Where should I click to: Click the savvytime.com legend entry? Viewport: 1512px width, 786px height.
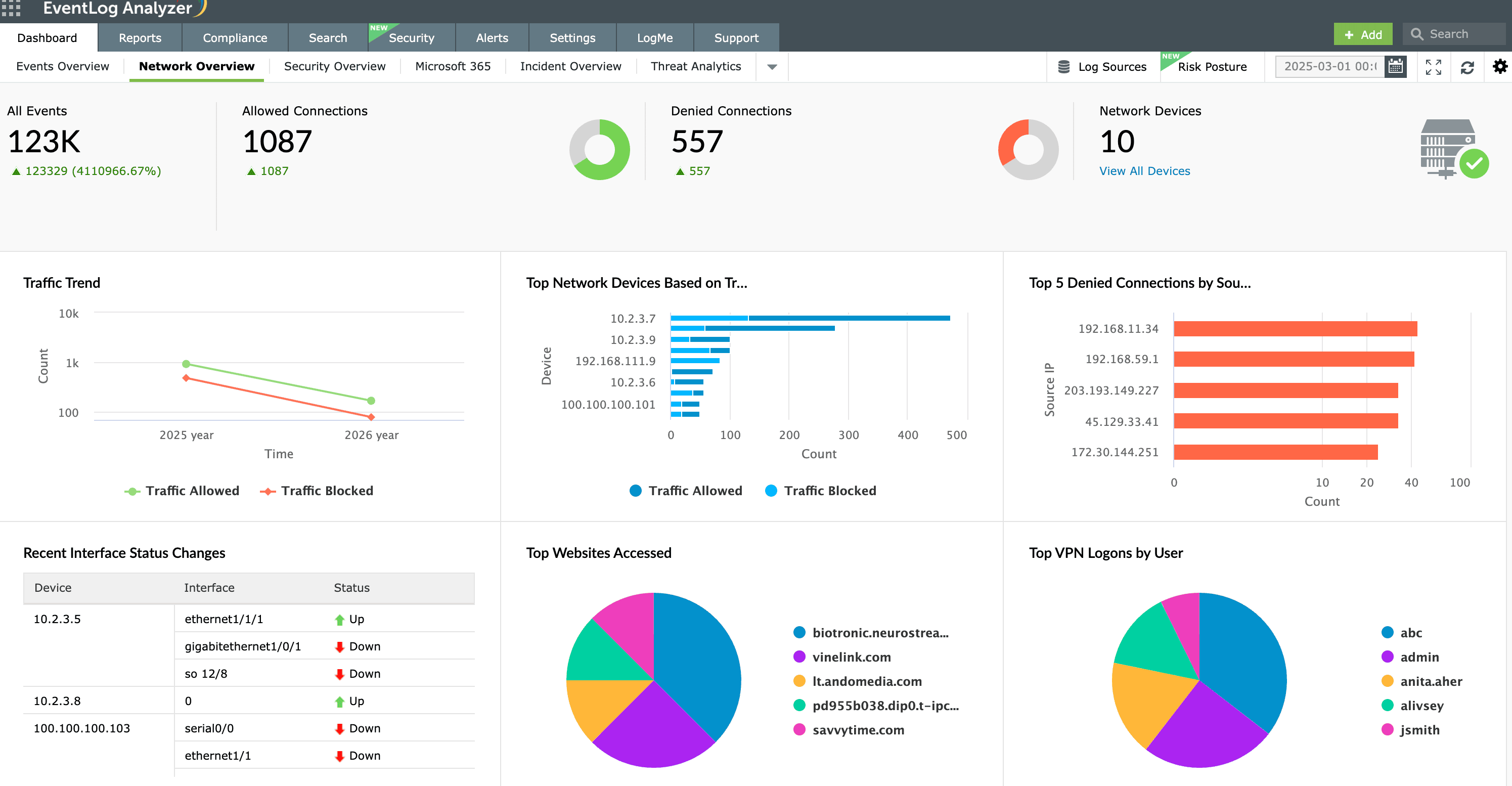point(848,730)
